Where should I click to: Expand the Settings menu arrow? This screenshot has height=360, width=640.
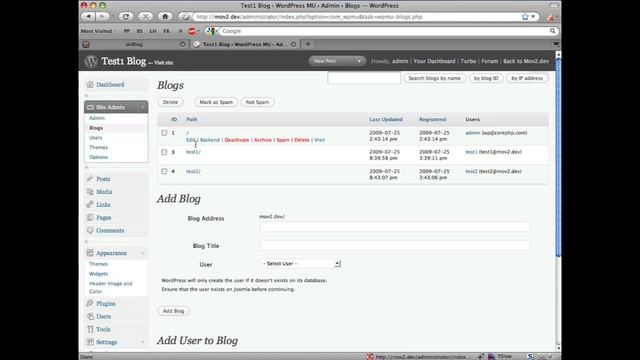pyautogui.click(x=143, y=342)
